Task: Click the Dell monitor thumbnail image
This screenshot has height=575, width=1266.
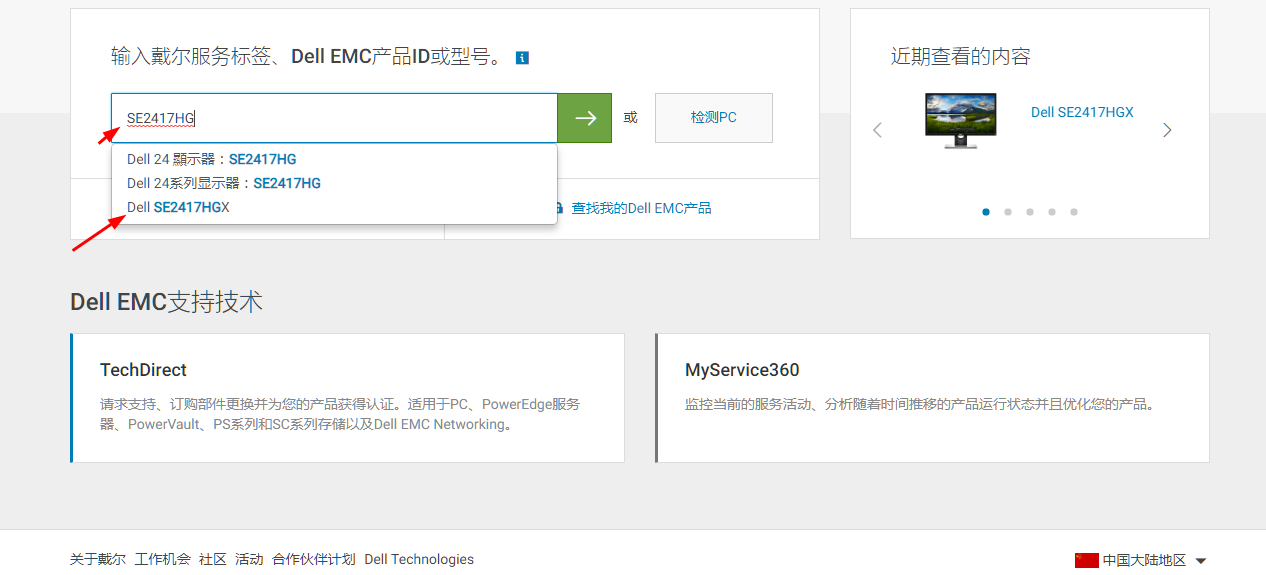Action: coord(961,121)
